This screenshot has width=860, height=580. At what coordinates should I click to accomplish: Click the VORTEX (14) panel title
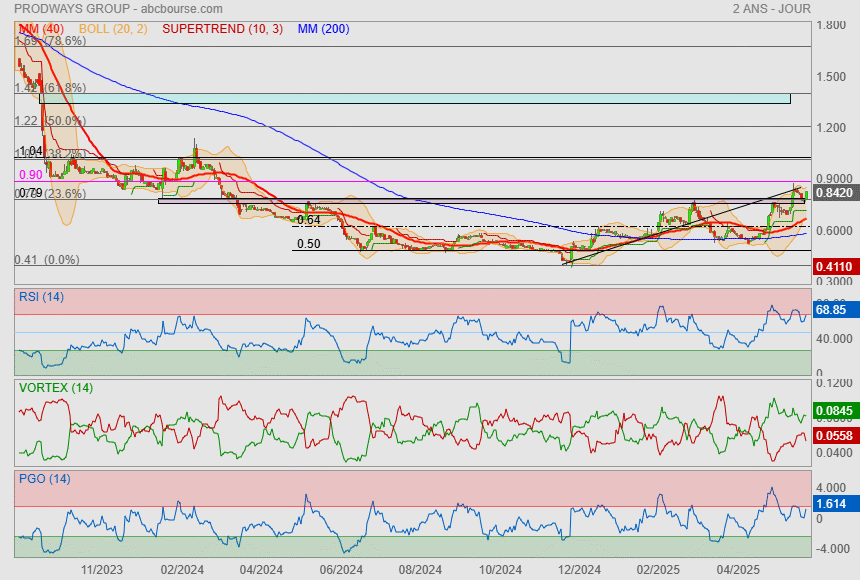coord(56,388)
